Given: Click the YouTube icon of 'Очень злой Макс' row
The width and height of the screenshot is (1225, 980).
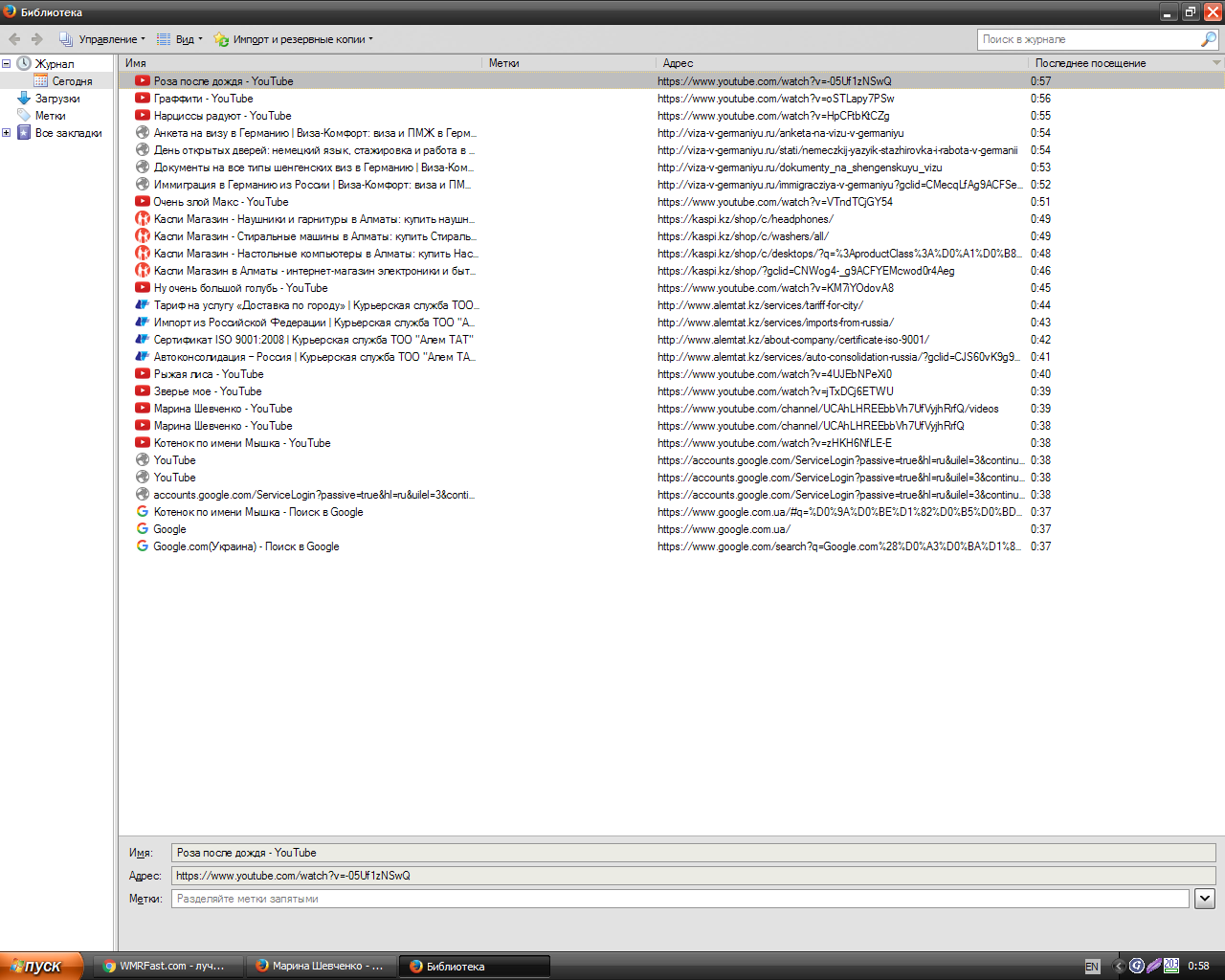Looking at the screenshot, I should coord(143,202).
